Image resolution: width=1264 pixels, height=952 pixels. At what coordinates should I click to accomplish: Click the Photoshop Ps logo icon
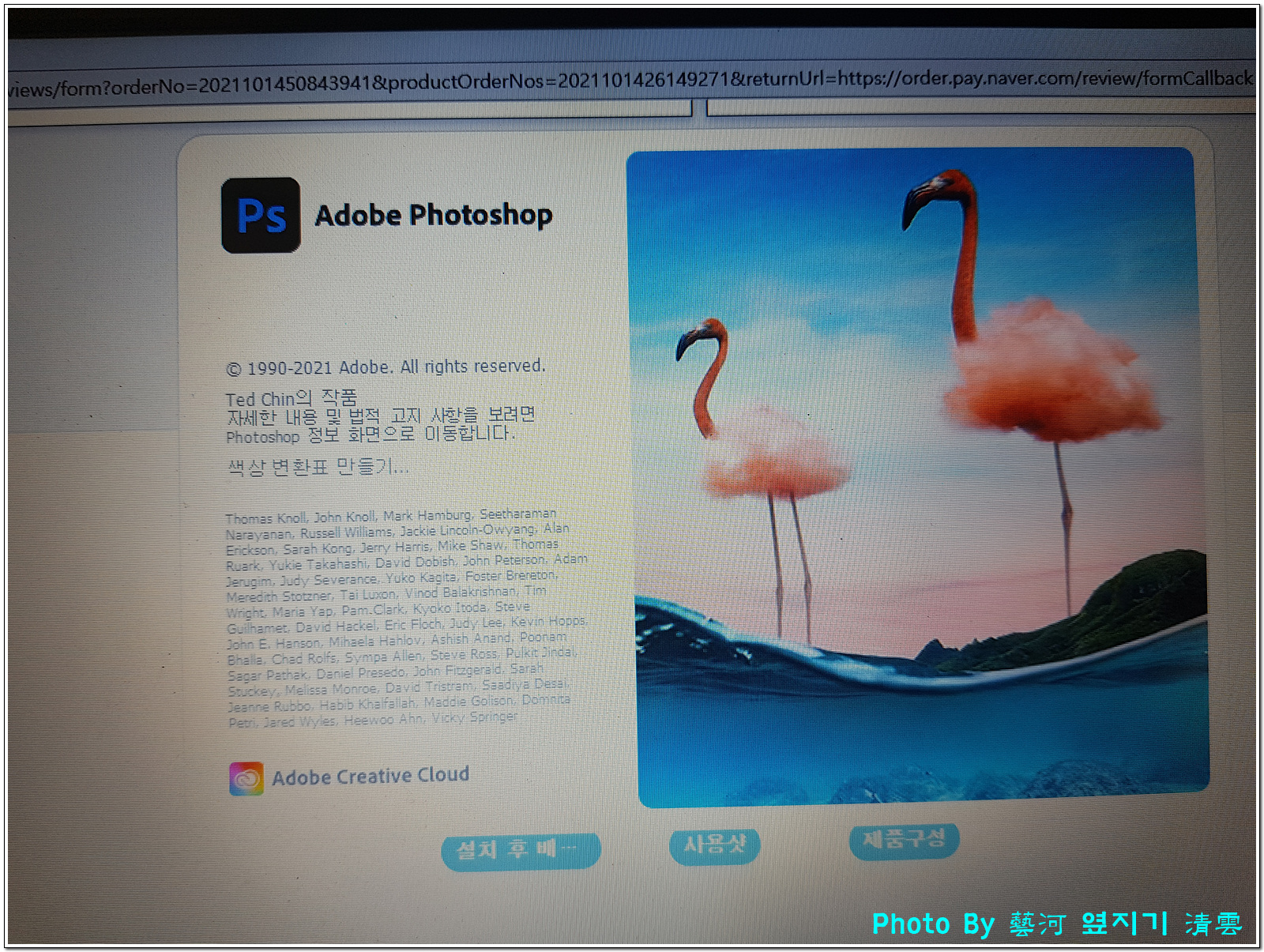pyautogui.click(x=261, y=215)
